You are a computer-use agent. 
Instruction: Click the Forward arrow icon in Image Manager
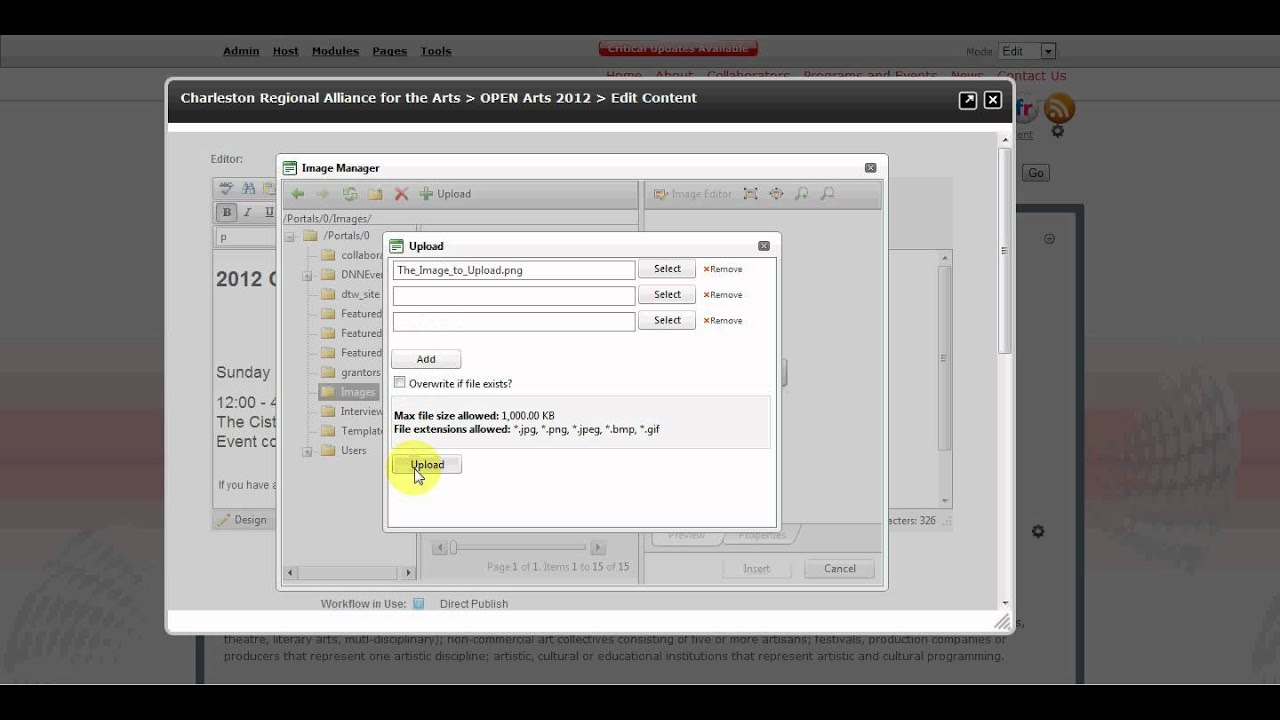[322, 194]
